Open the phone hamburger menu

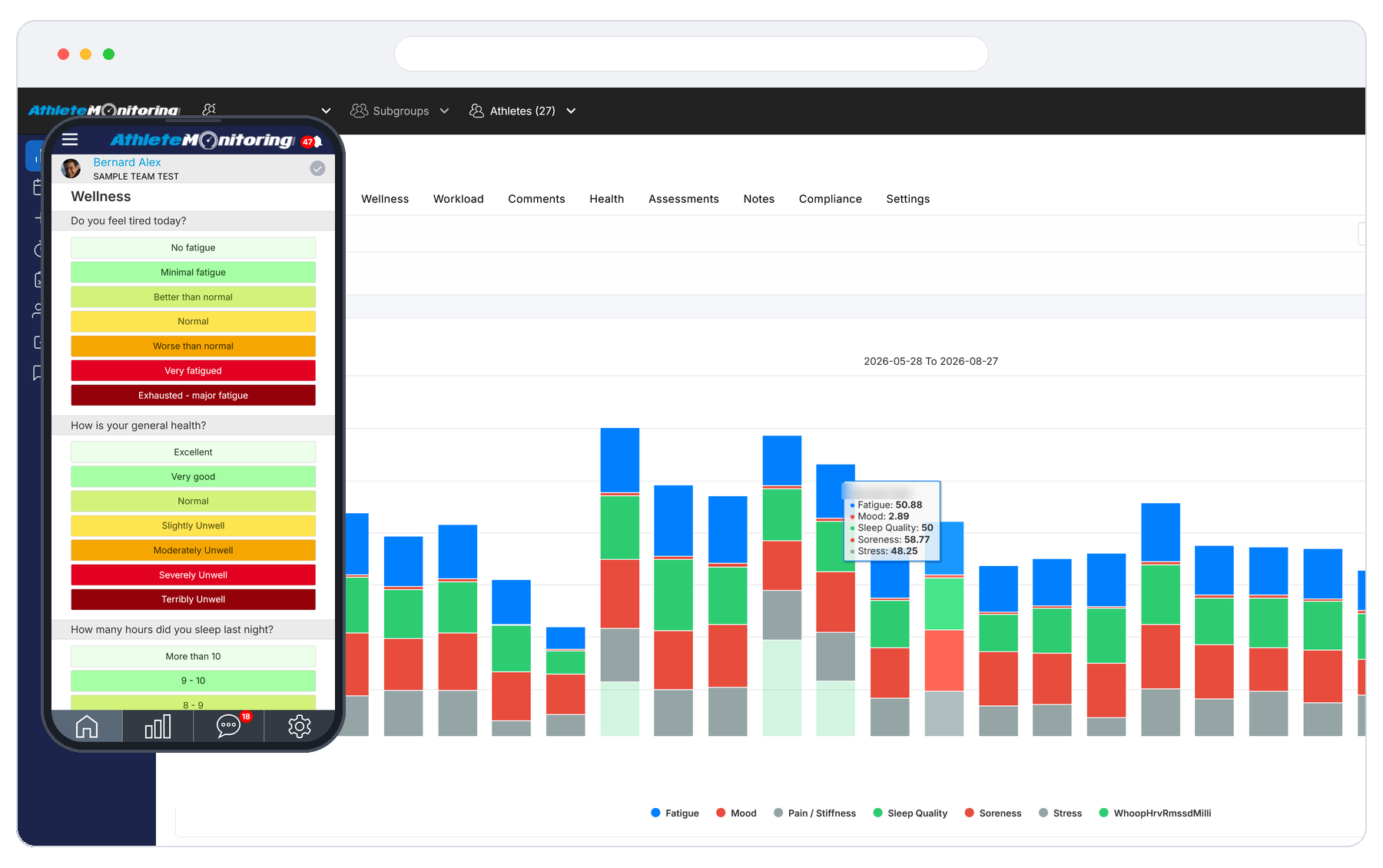70,139
